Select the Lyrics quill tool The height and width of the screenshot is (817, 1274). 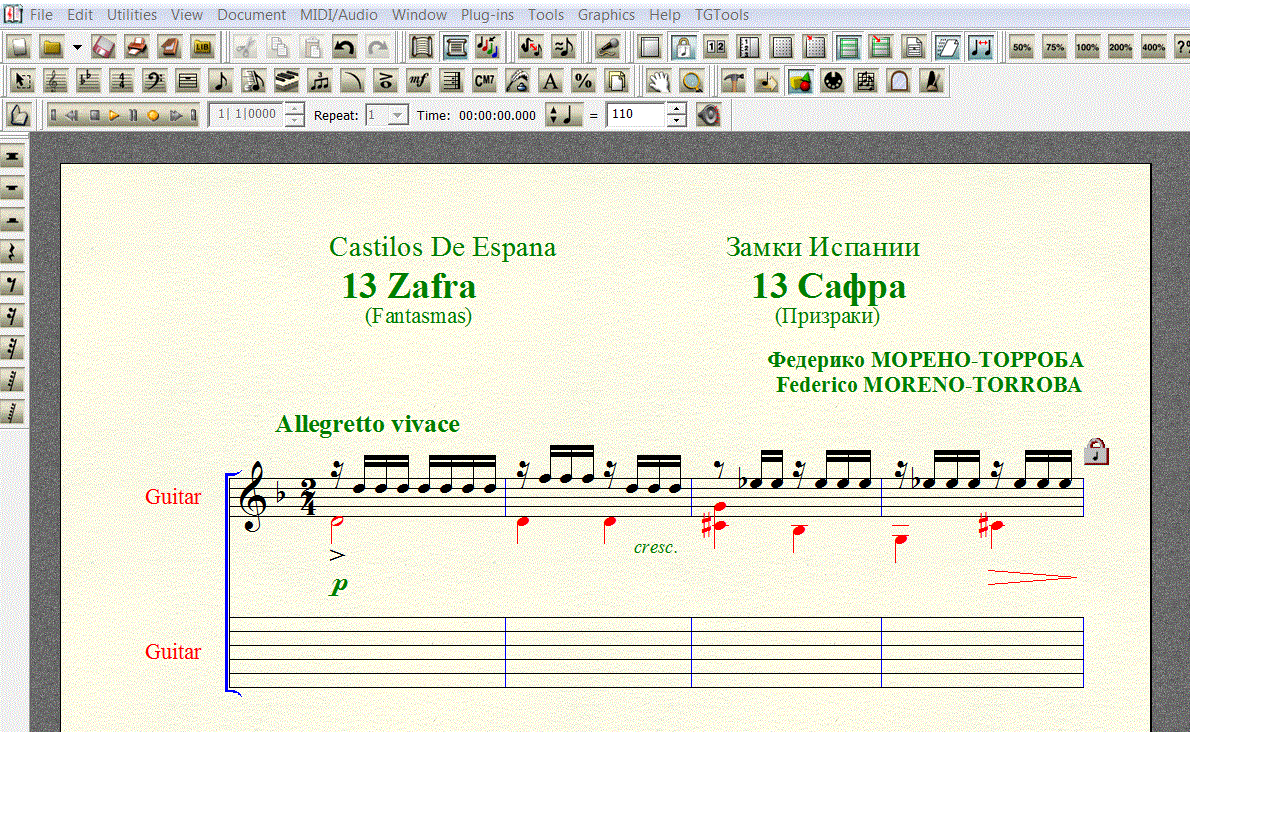pyautogui.click(x=518, y=81)
